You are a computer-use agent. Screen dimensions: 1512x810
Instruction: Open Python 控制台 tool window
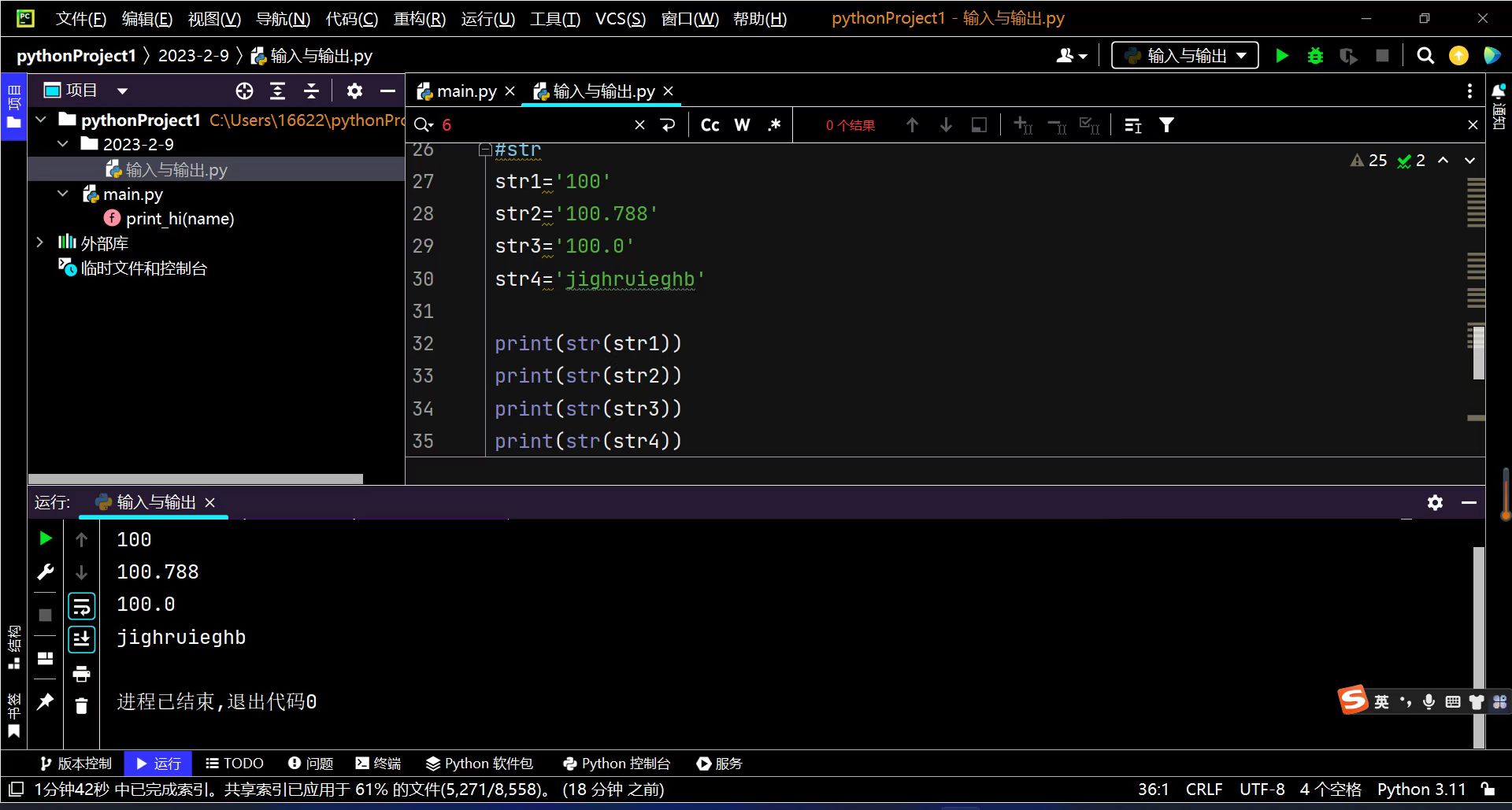click(x=616, y=764)
